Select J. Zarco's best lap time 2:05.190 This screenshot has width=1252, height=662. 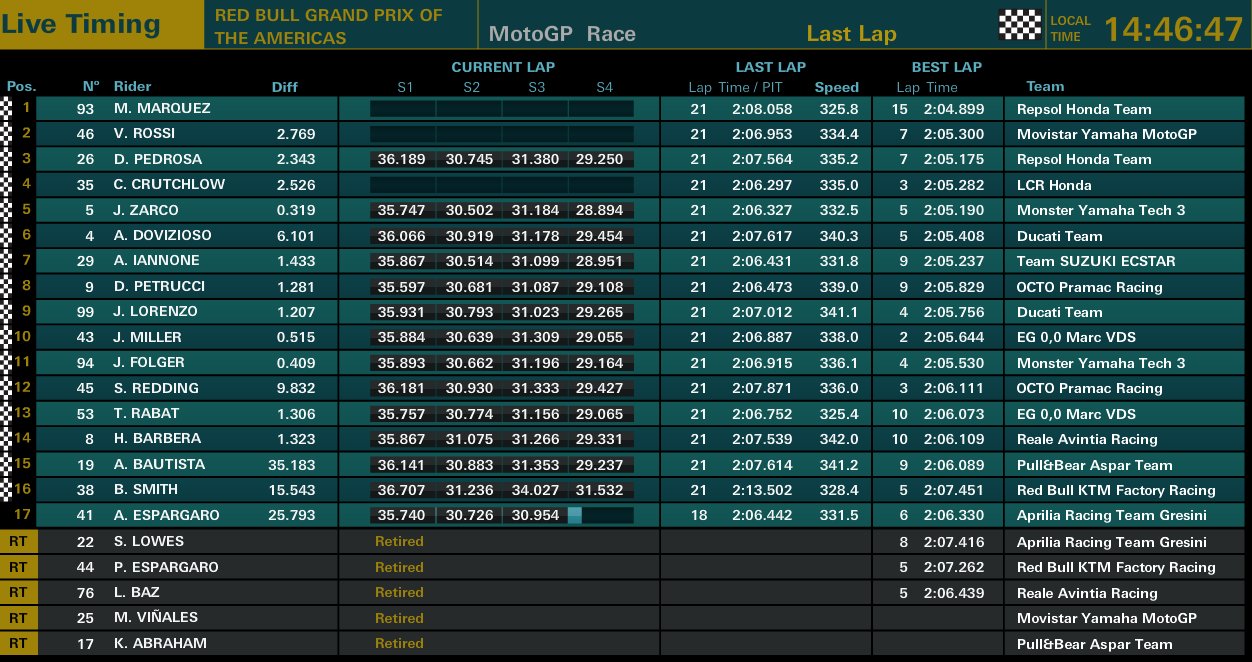953,210
